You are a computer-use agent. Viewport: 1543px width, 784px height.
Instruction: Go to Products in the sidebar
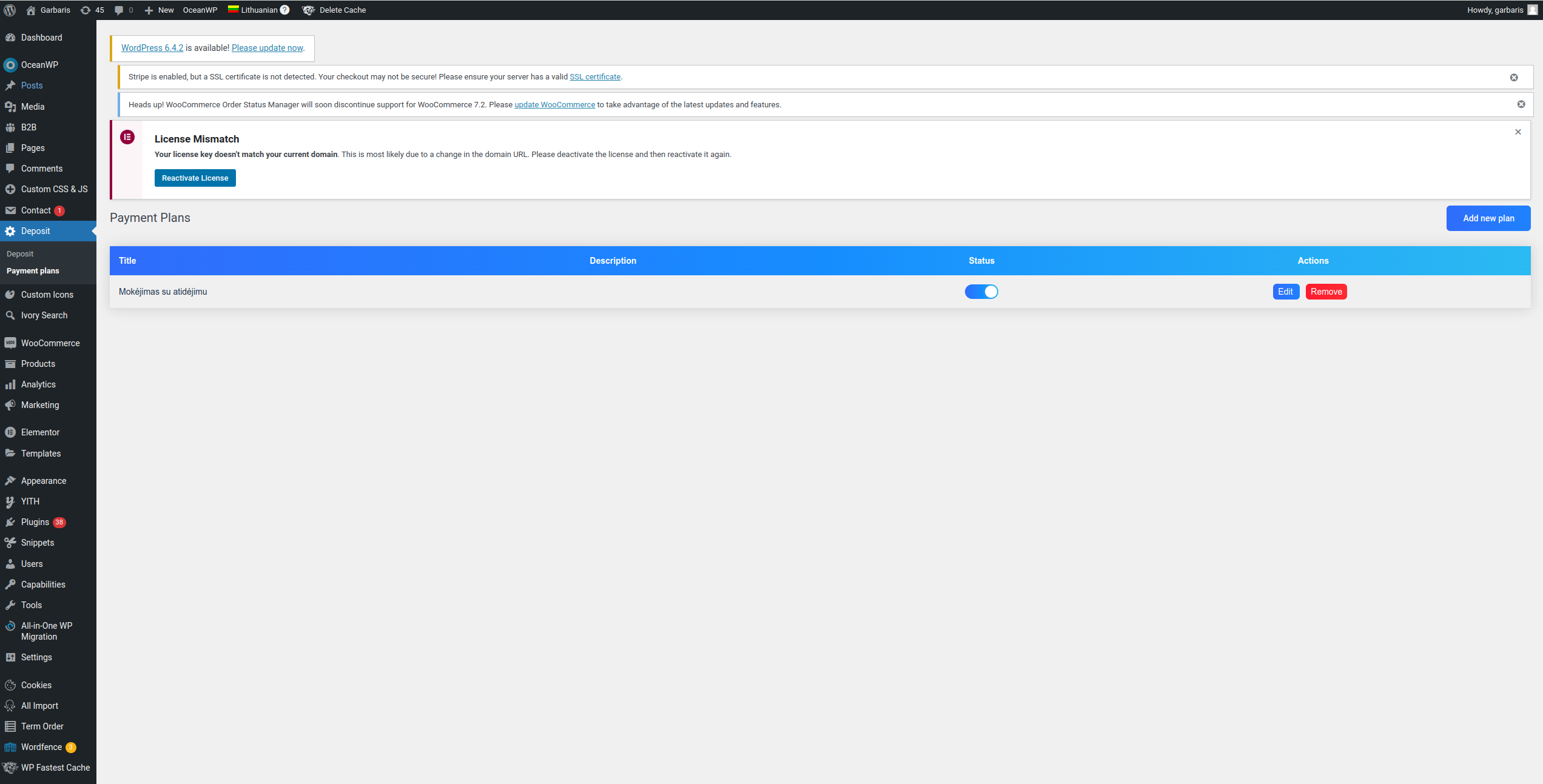pos(48,364)
